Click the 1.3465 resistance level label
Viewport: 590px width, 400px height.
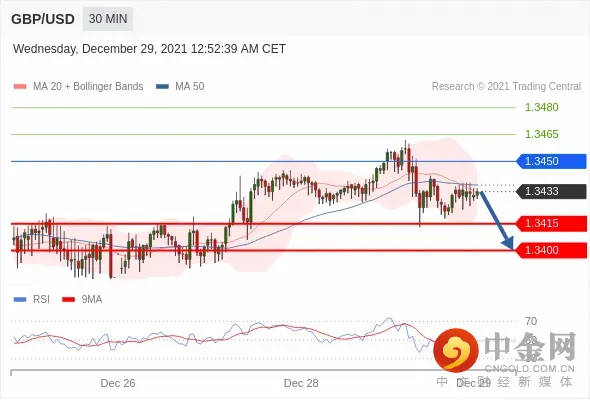541,134
